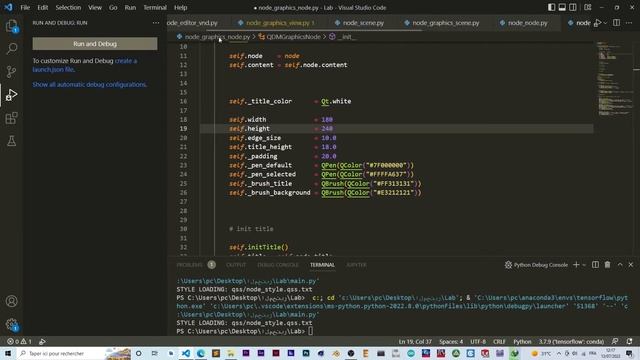640x360 pixels.
Task: Open editor More Actions ellipsis
Action: tap(629, 23)
